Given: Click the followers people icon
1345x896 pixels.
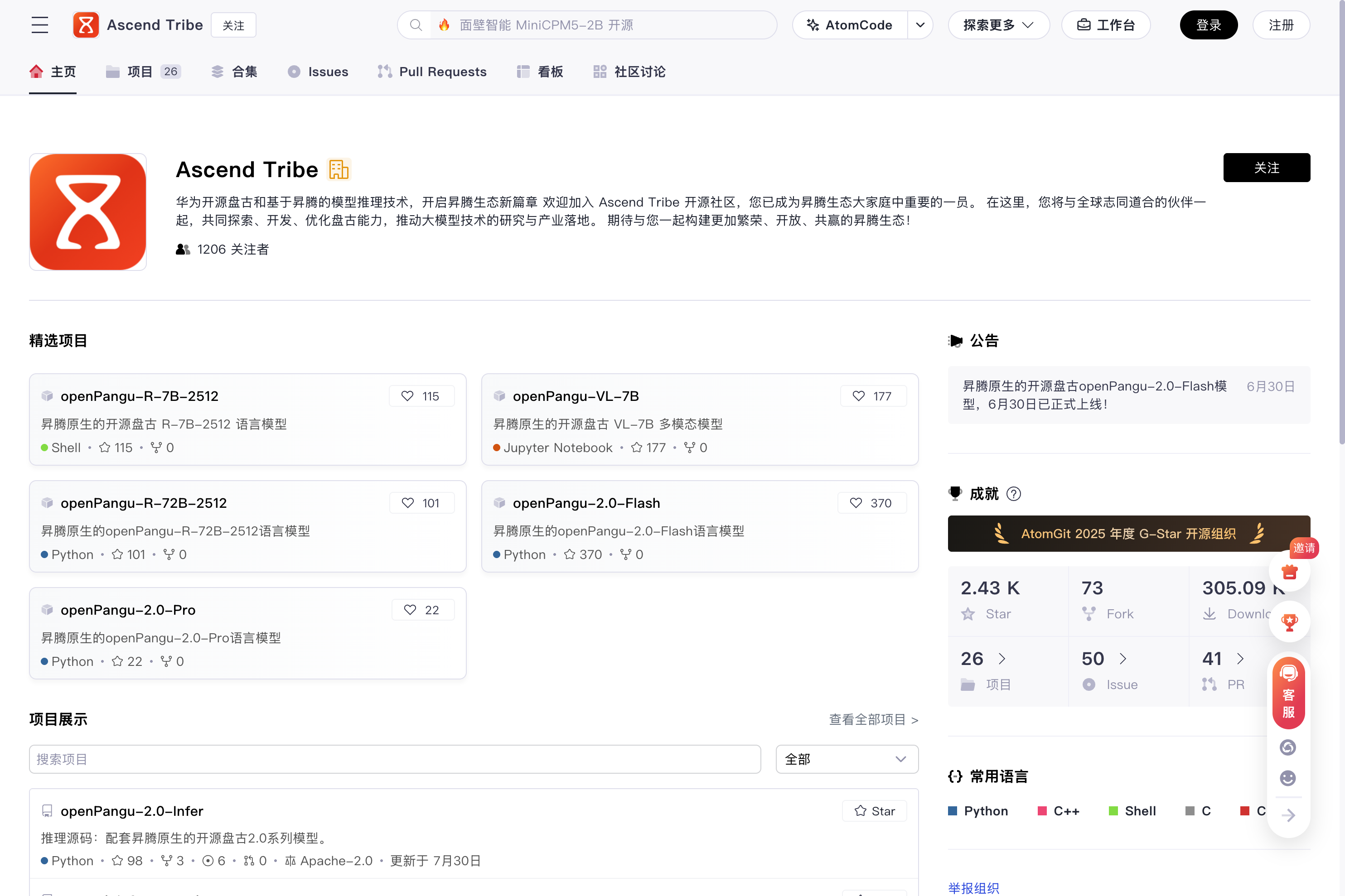Looking at the screenshot, I should pos(183,250).
